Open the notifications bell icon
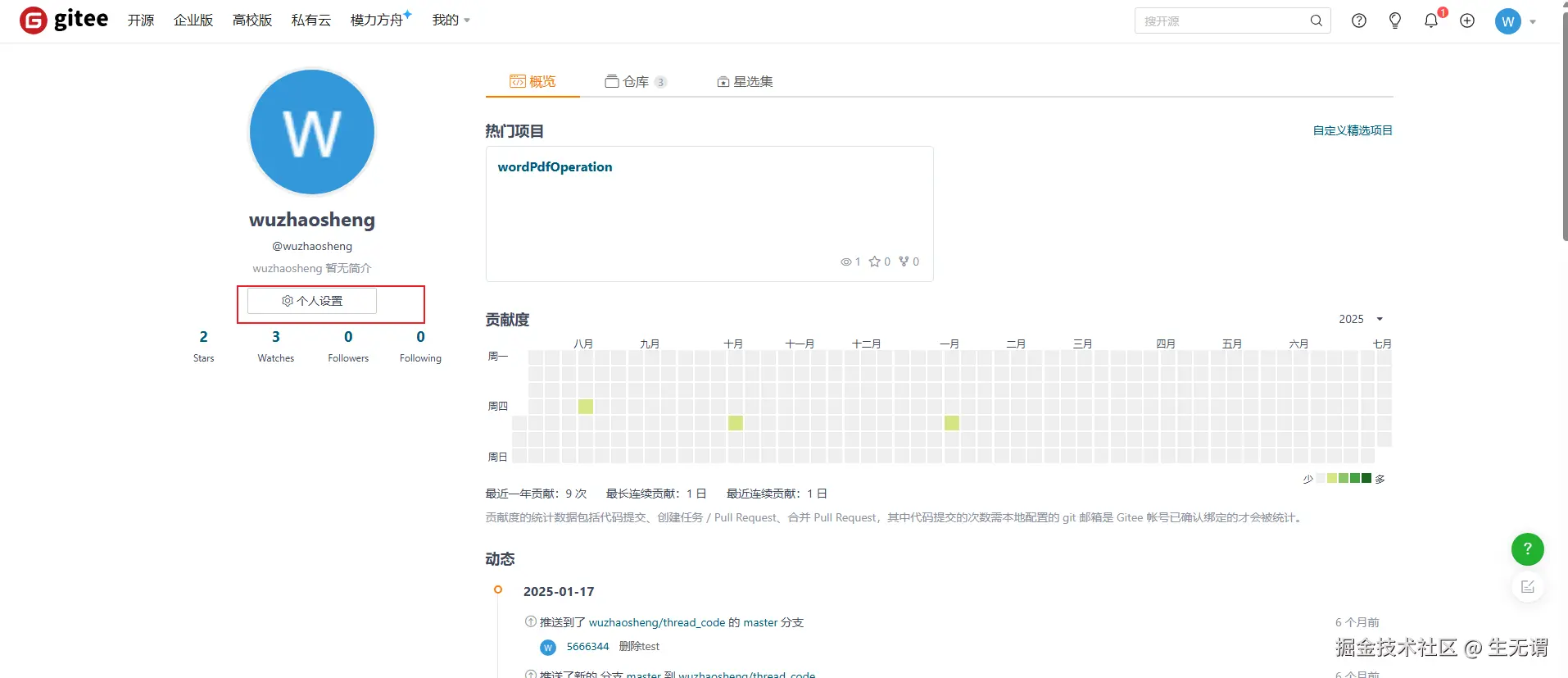The image size is (1568, 678). pyautogui.click(x=1431, y=20)
